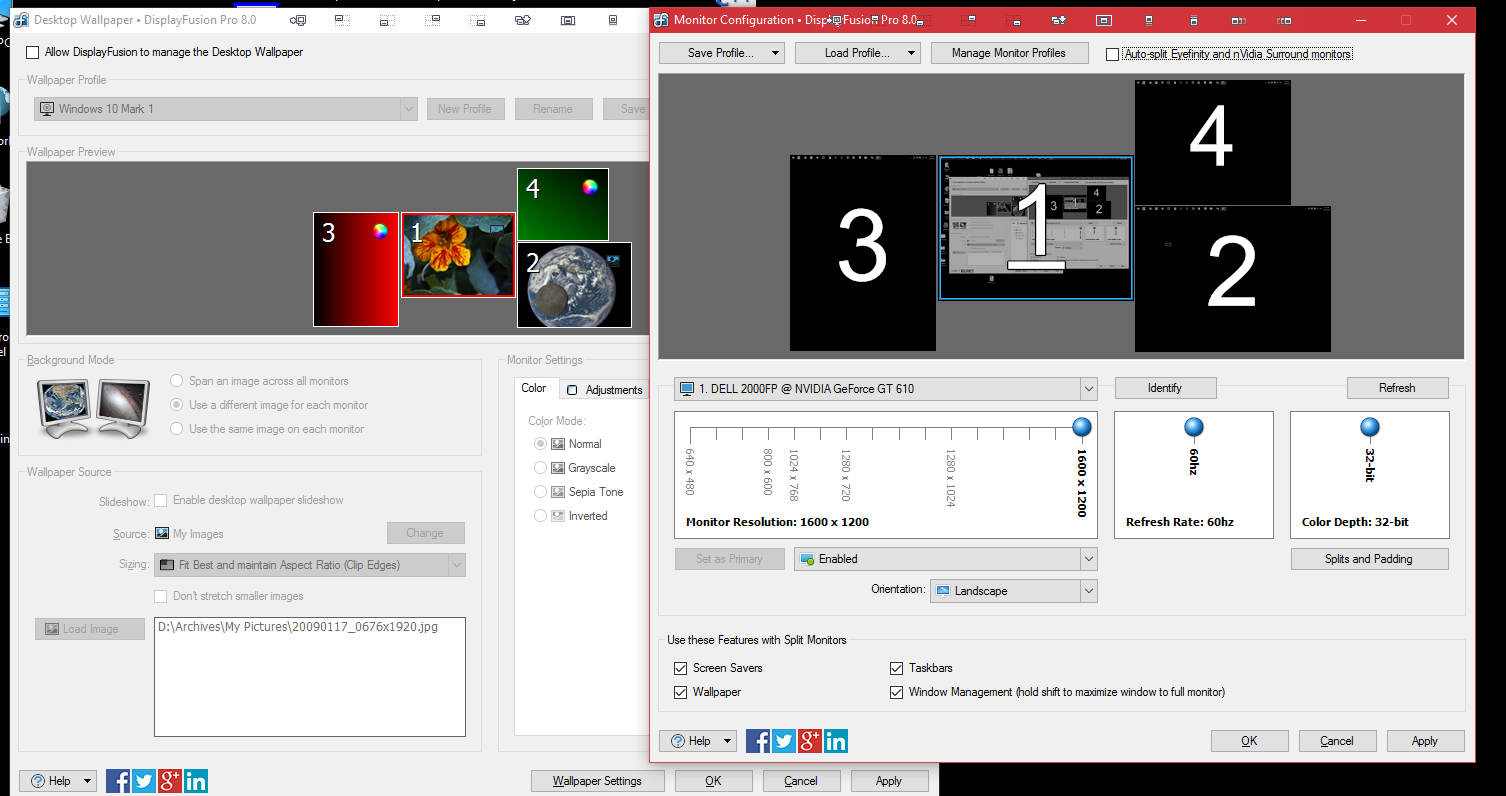Open the DELL 2000FP monitor selector dropdown
The width and height of the screenshot is (1506, 796).
pyautogui.click(x=1088, y=389)
